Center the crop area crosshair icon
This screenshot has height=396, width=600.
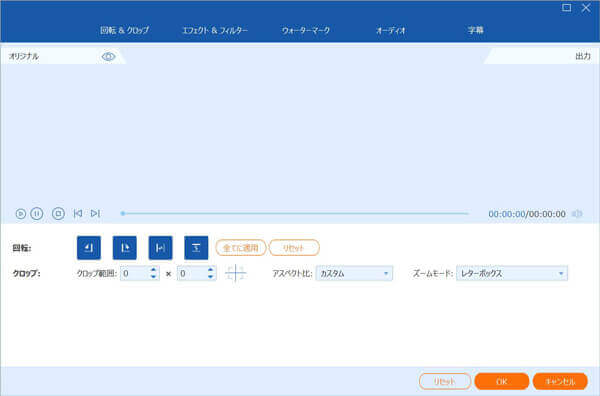tap(236, 273)
